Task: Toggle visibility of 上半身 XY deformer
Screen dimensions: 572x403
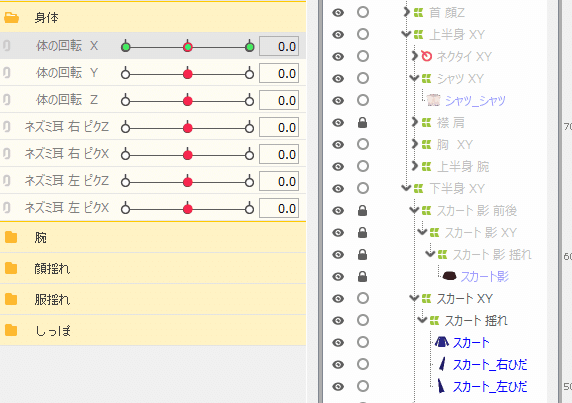Action: [x=338, y=35]
